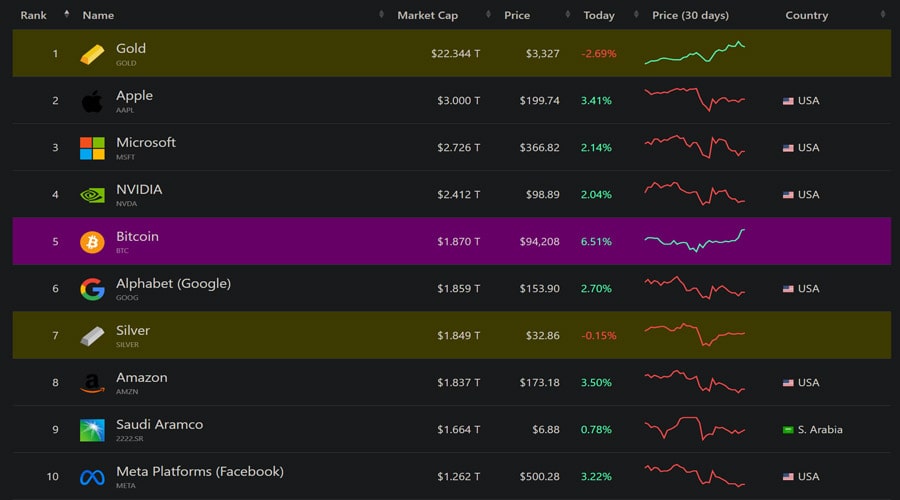Click Alphabet's 30-day price chart
This screenshot has height=500, width=900.
(x=695, y=288)
